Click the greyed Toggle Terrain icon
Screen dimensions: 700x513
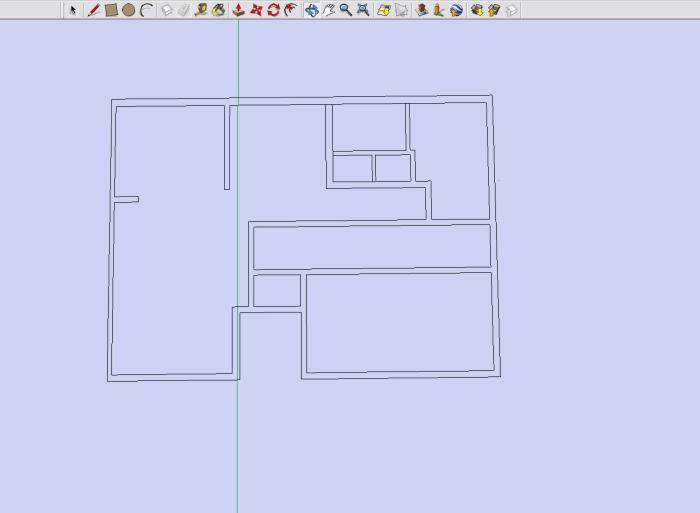tap(401, 10)
